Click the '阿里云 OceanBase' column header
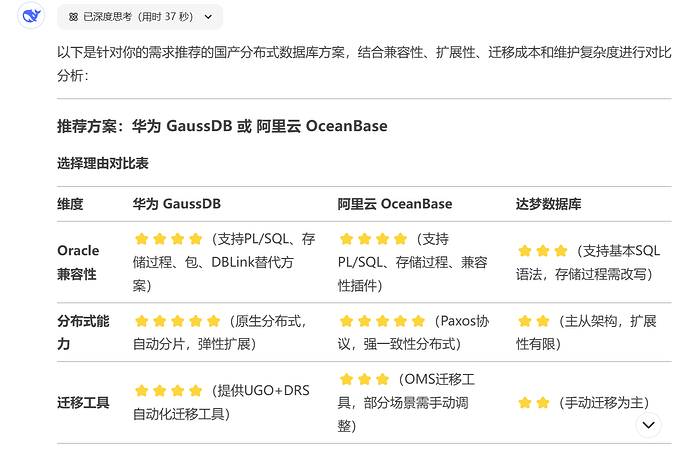Viewport: 690px width, 449px height. 395,204
